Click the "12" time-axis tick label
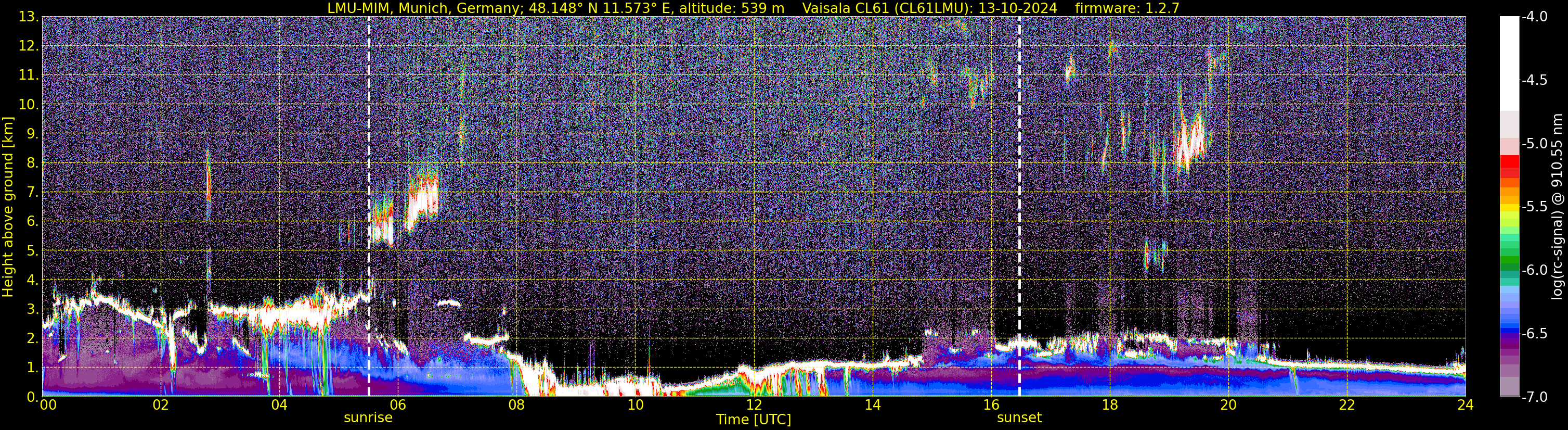This screenshot has width=1568, height=430. coord(754,405)
